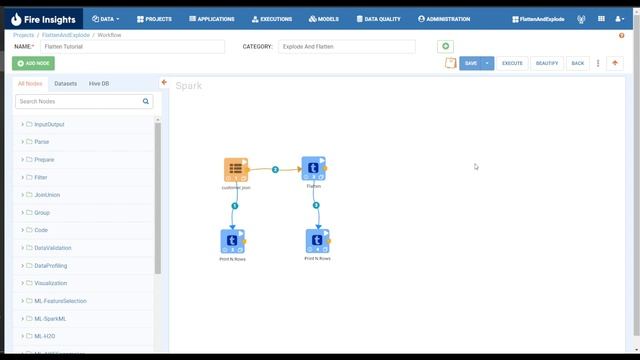Select Print N Rows node under customer json
640x360 pixels.
coord(233,241)
